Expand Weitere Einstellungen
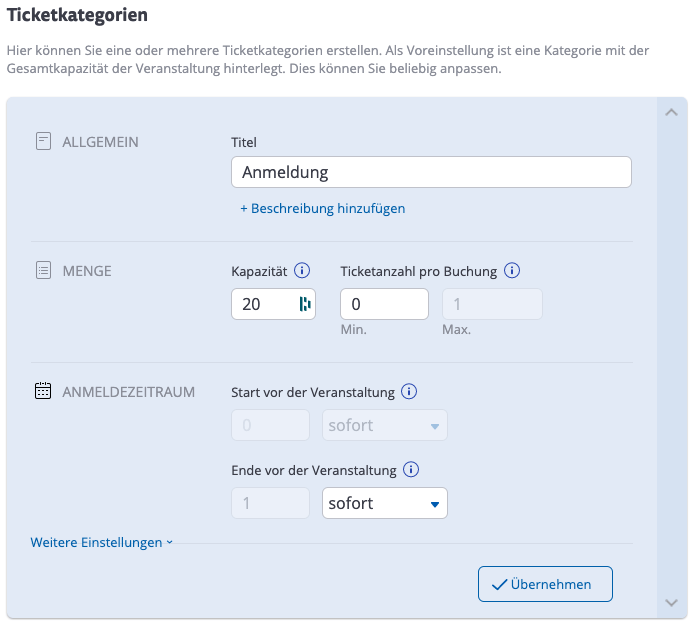 pos(102,542)
